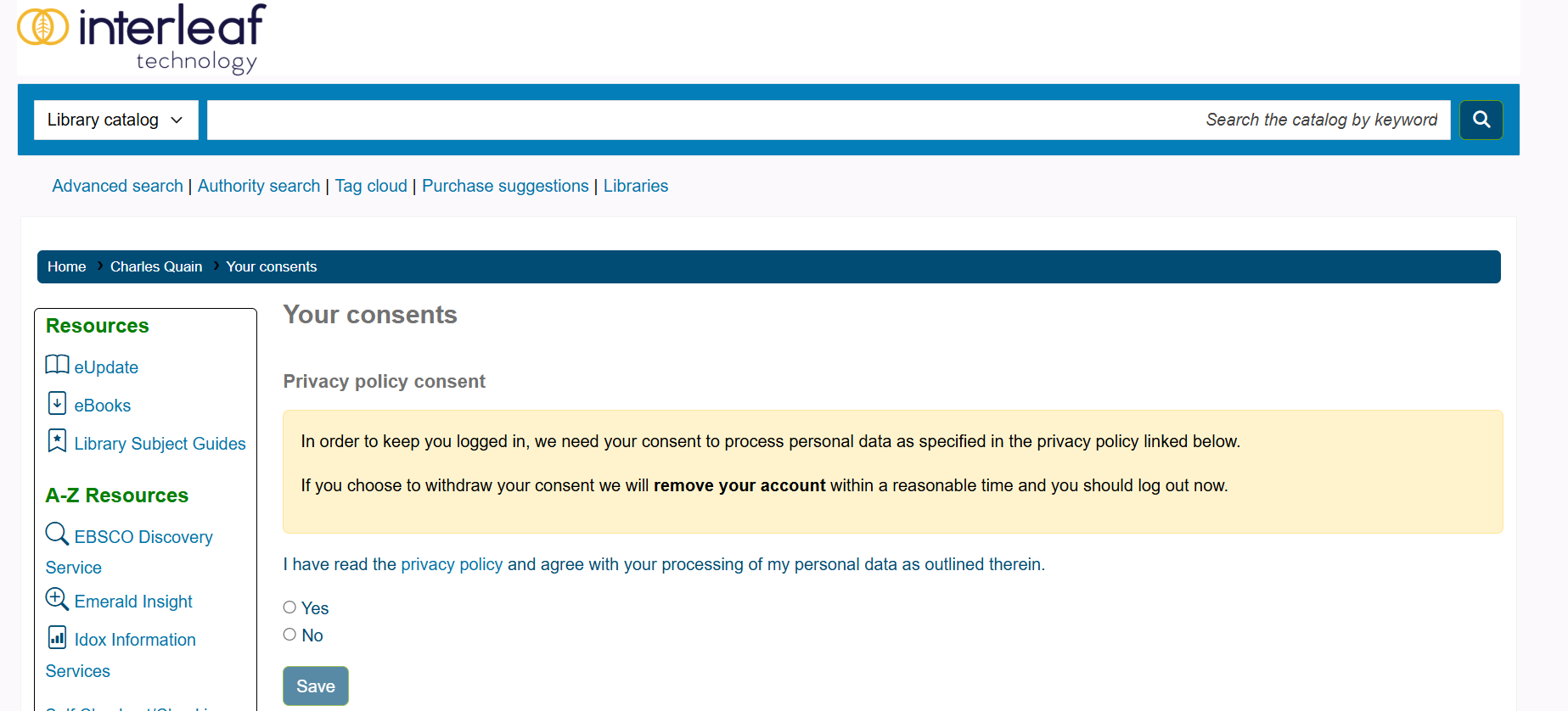This screenshot has height=711, width=1568.
Task: Go to the Tag cloud page
Action: (371, 186)
